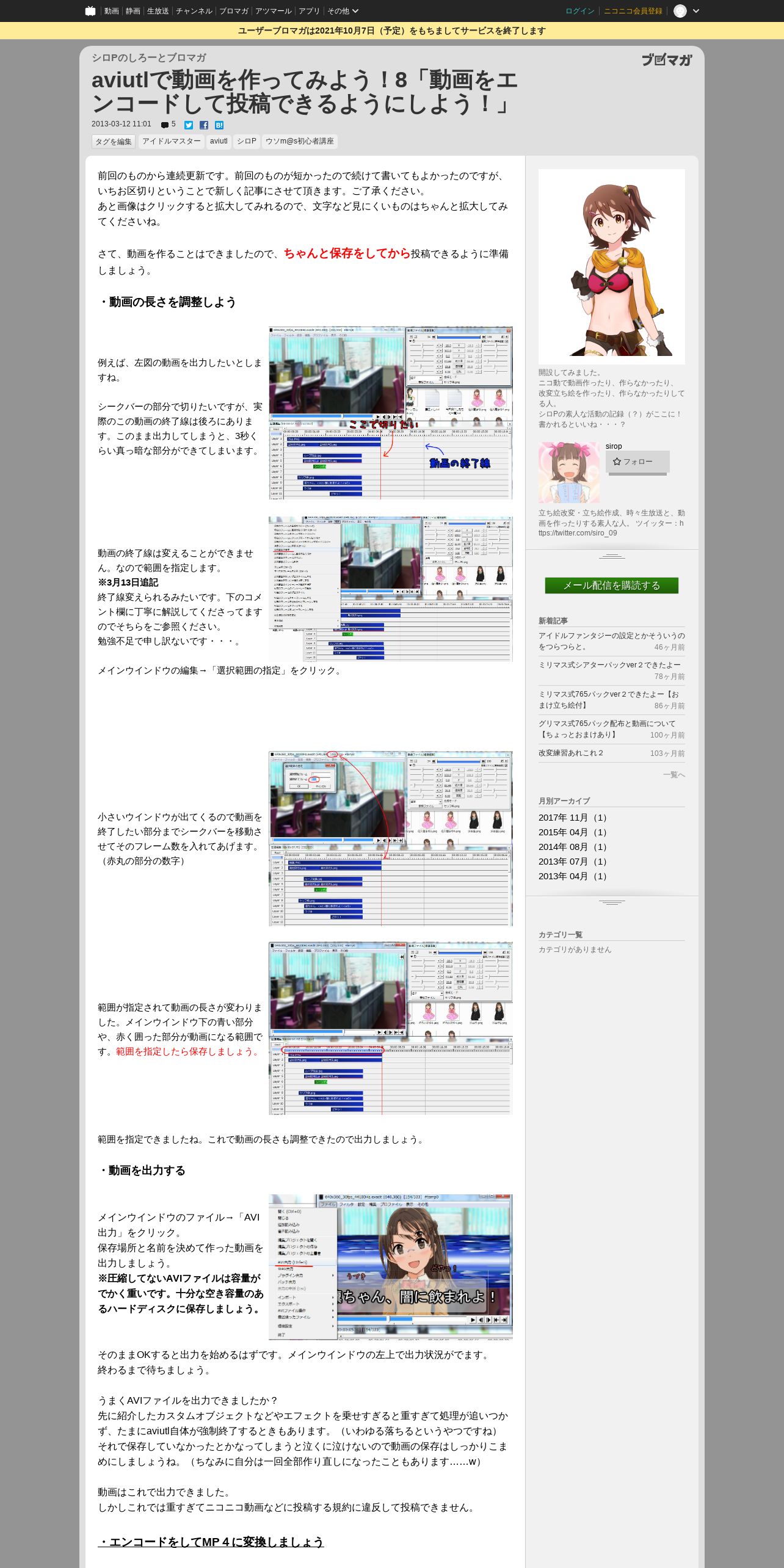Open the aviutl tag
Image resolution: width=784 pixels, height=1568 pixels.
coord(219,142)
